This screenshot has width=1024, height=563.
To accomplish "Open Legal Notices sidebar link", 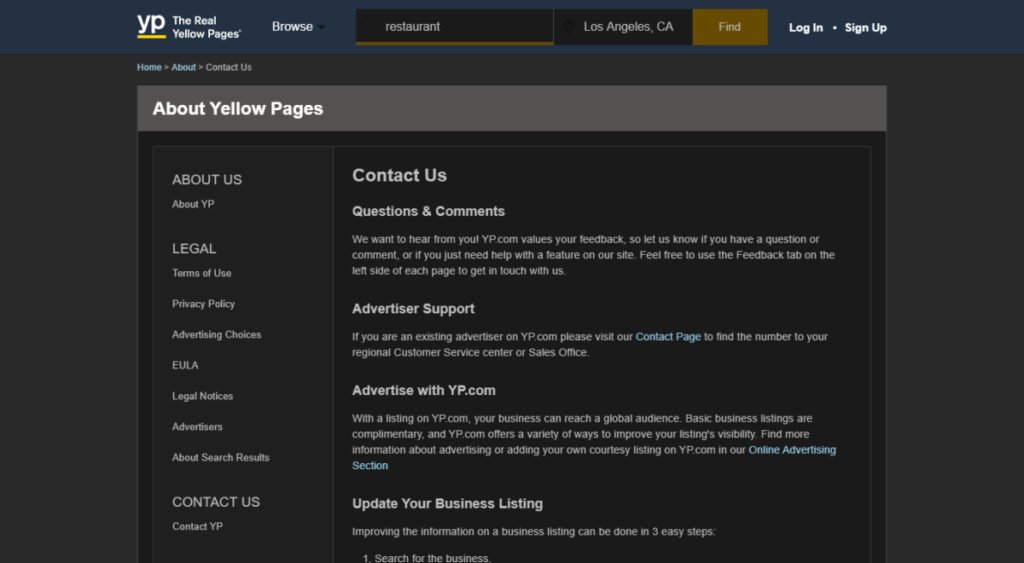I will pos(202,396).
